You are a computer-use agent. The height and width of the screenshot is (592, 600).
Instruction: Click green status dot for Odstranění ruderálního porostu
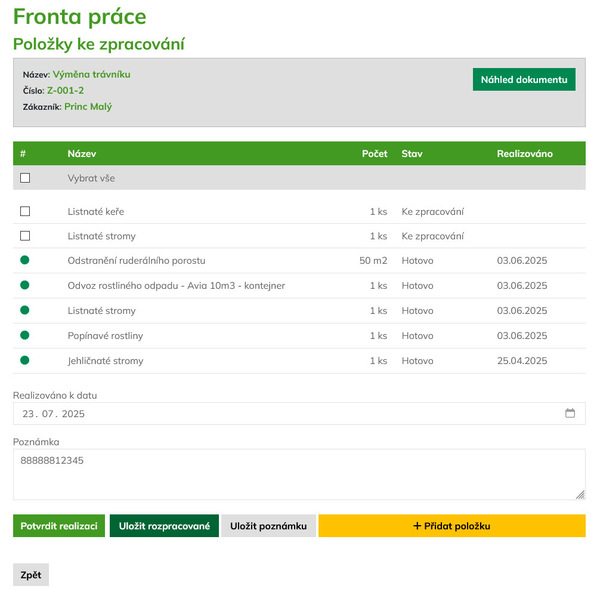[x=25, y=260]
